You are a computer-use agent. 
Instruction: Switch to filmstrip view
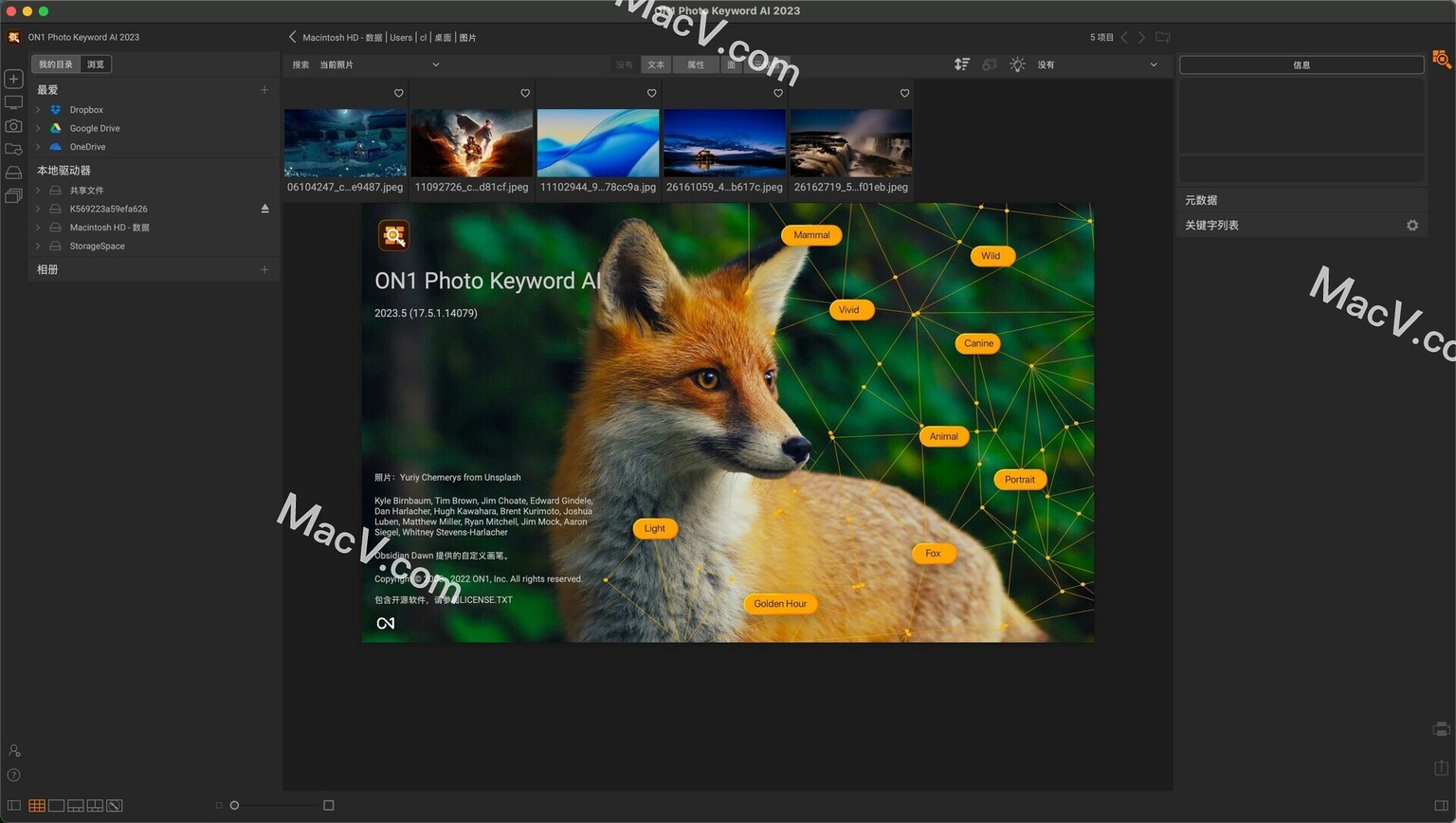pos(76,806)
